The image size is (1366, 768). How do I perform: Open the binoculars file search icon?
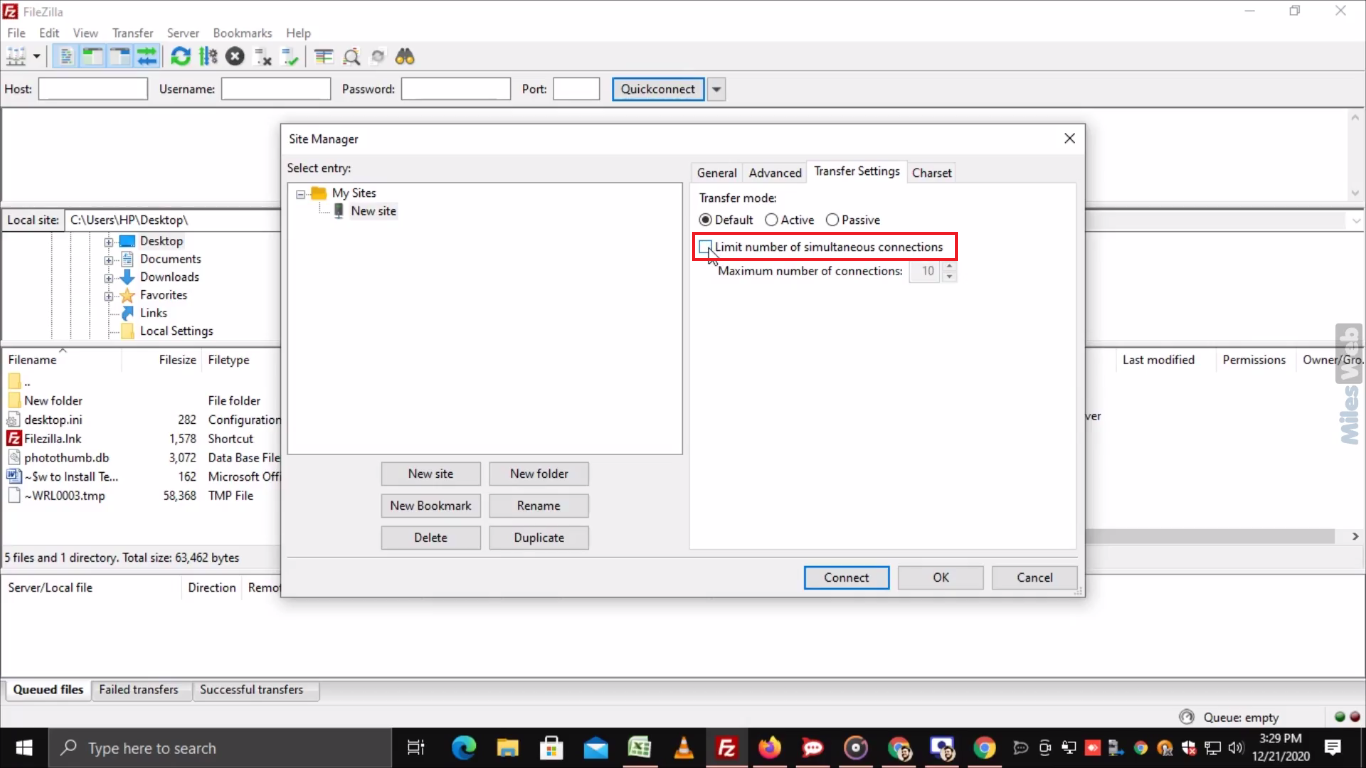(x=405, y=57)
